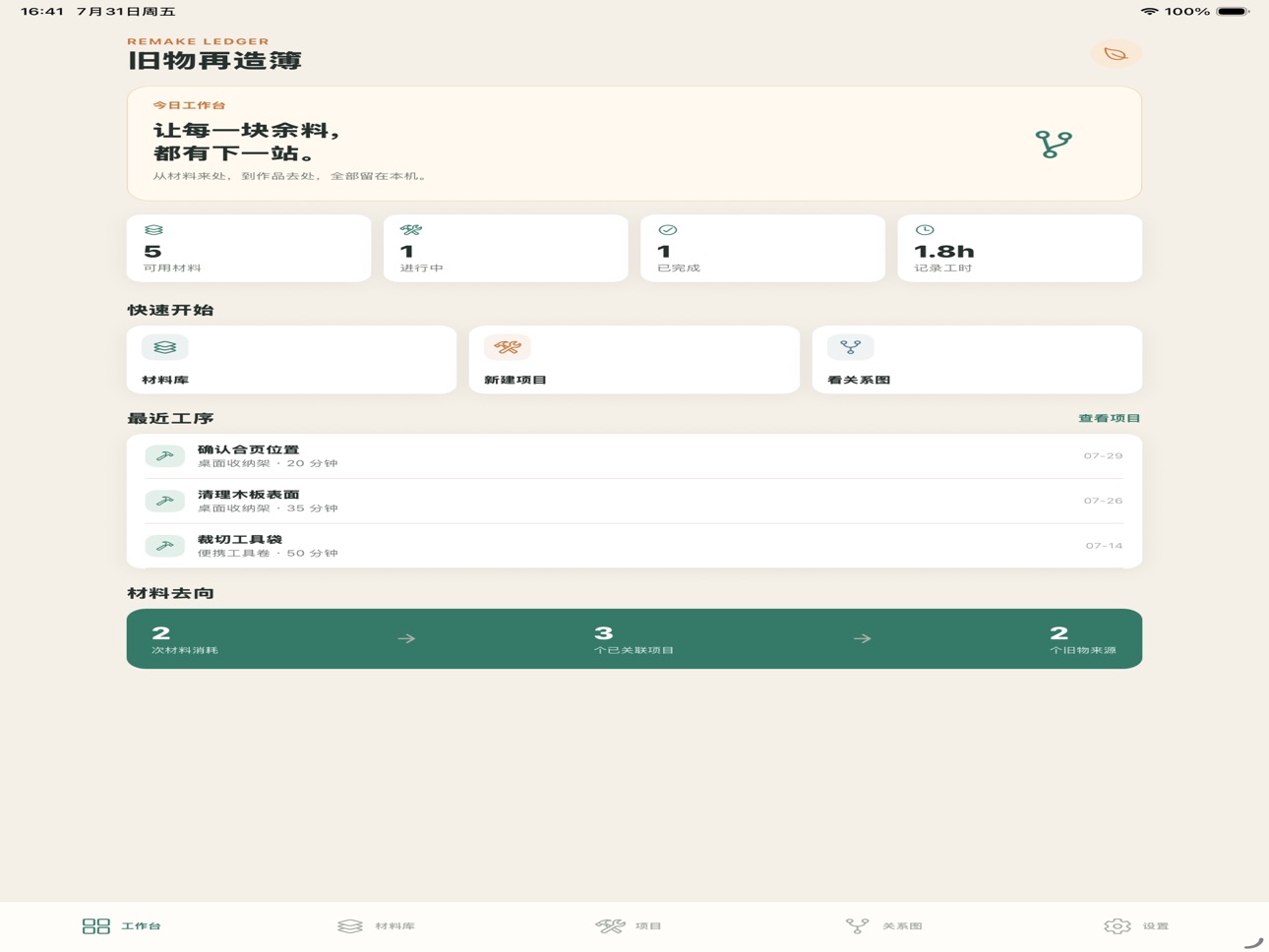The image size is (1269, 952).
Task: Click the 快速开始 section heading
Action: [170, 310]
